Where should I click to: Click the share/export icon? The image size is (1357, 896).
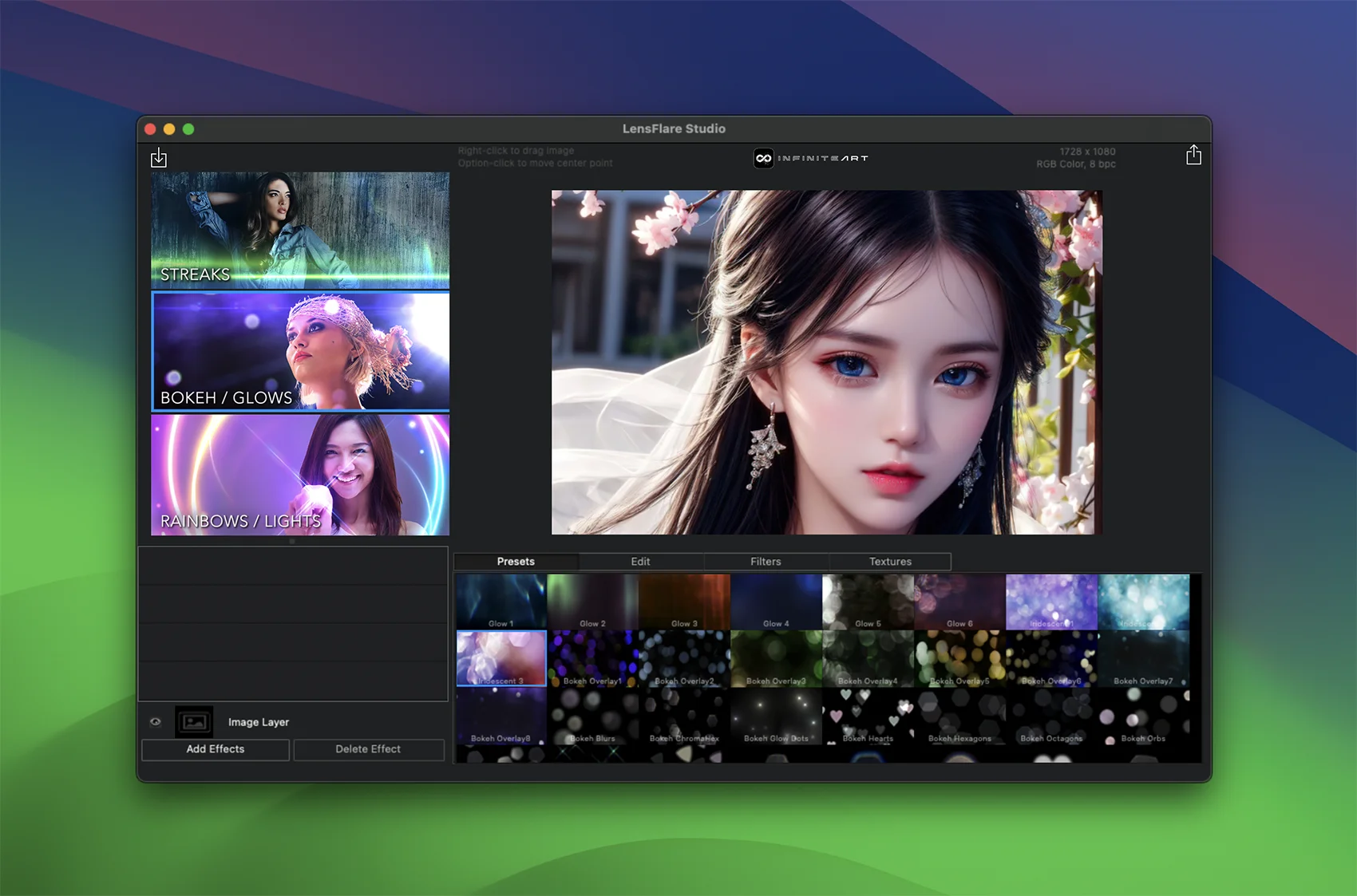coord(1193,155)
